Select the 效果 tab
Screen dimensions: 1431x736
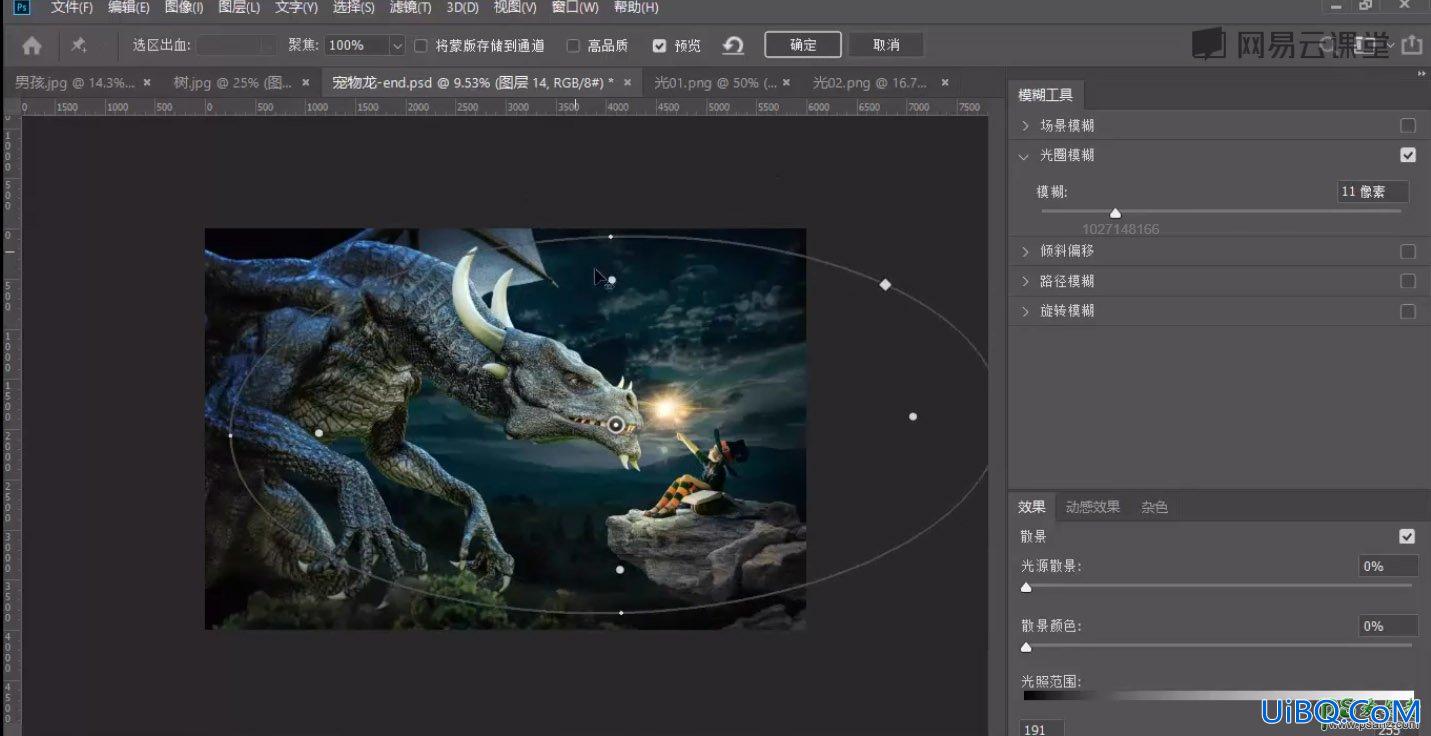tap(1031, 507)
